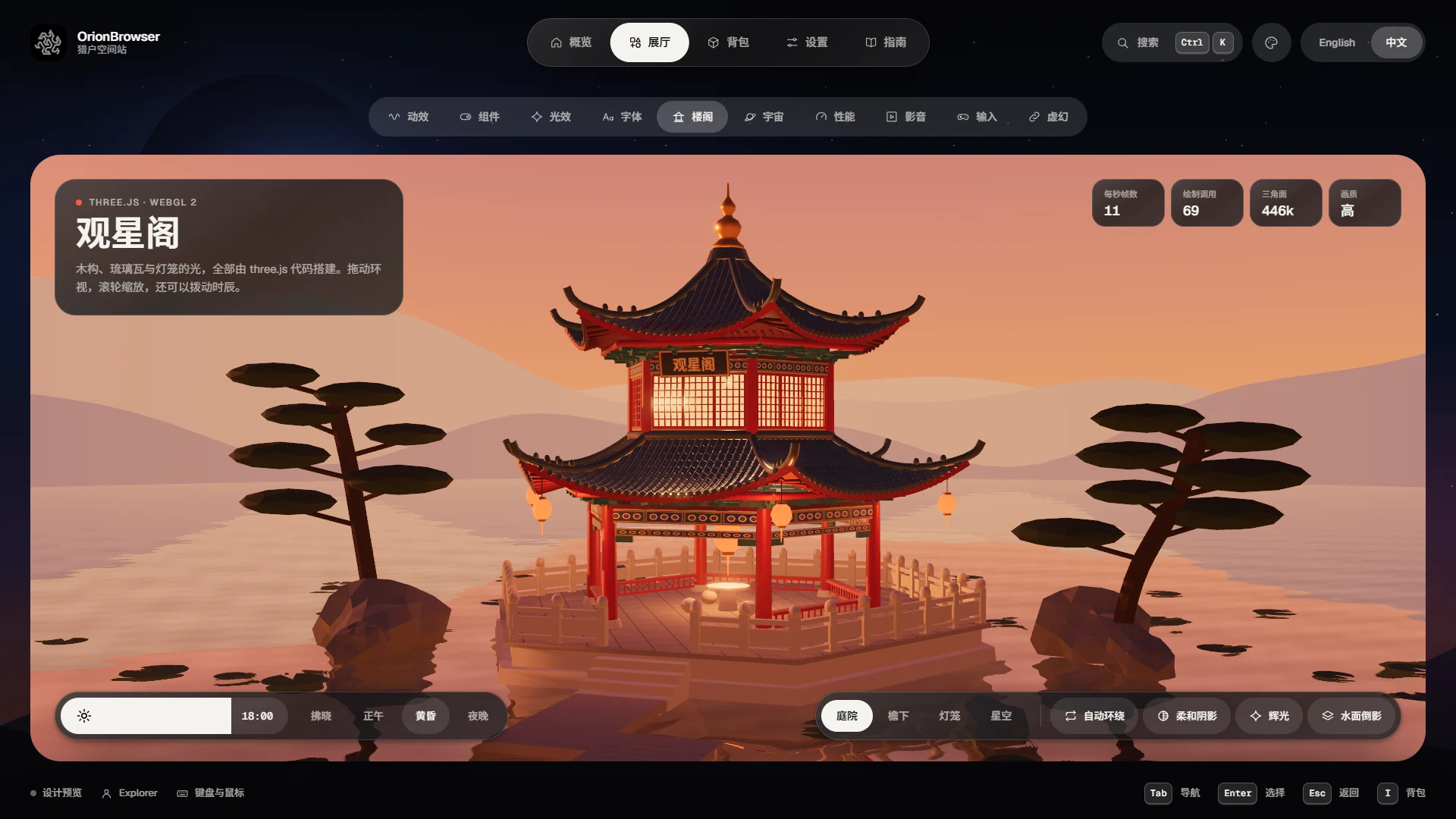Click the 18:00 time readout
Image resolution: width=1456 pixels, height=819 pixels.
pyautogui.click(x=257, y=716)
